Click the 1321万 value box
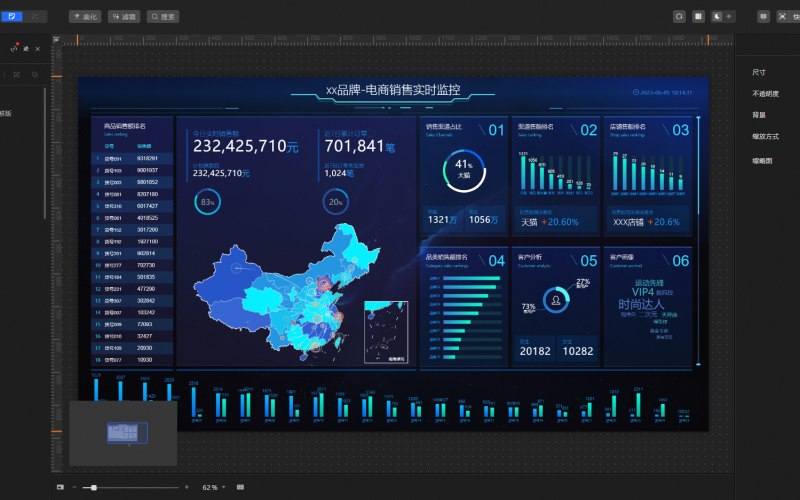The height and width of the screenshot is (500, 800). click(442, 218)
